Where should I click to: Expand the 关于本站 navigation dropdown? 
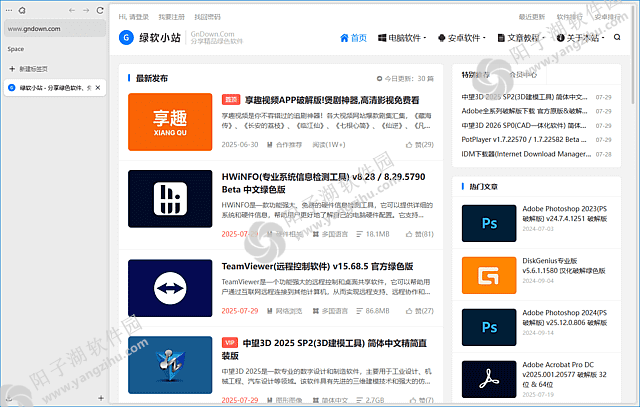[580, 38]
